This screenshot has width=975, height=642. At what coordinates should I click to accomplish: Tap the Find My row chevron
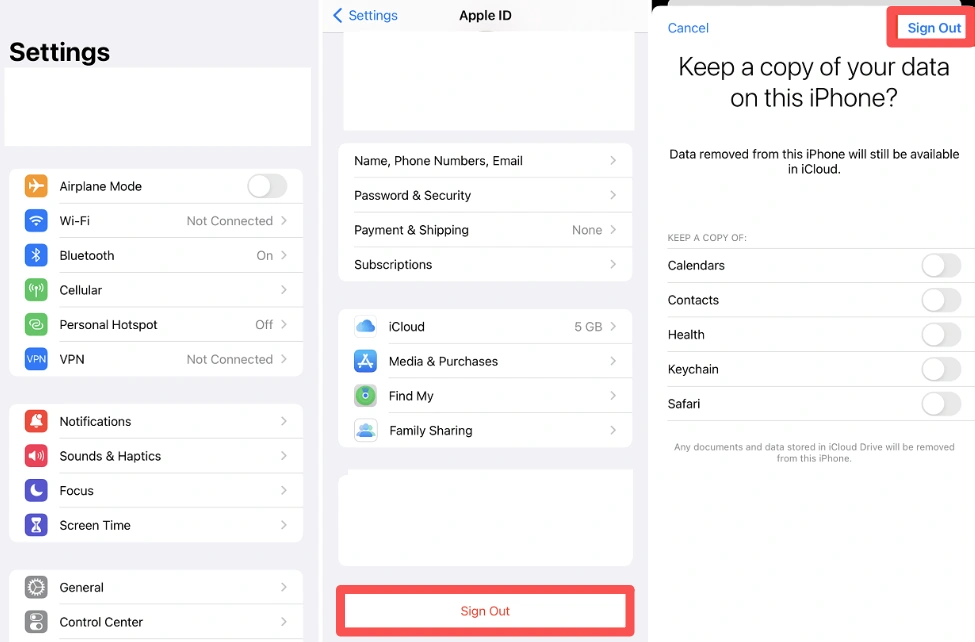pos(613,396)
